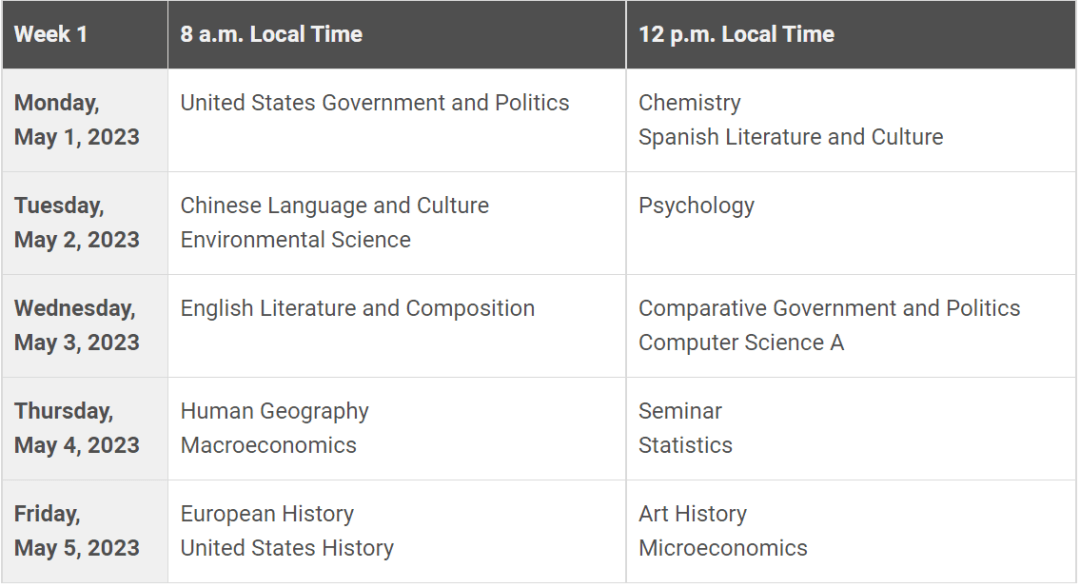Click the Psychology exam entry
Screen dimensions: 1080x588
point(697,206)
